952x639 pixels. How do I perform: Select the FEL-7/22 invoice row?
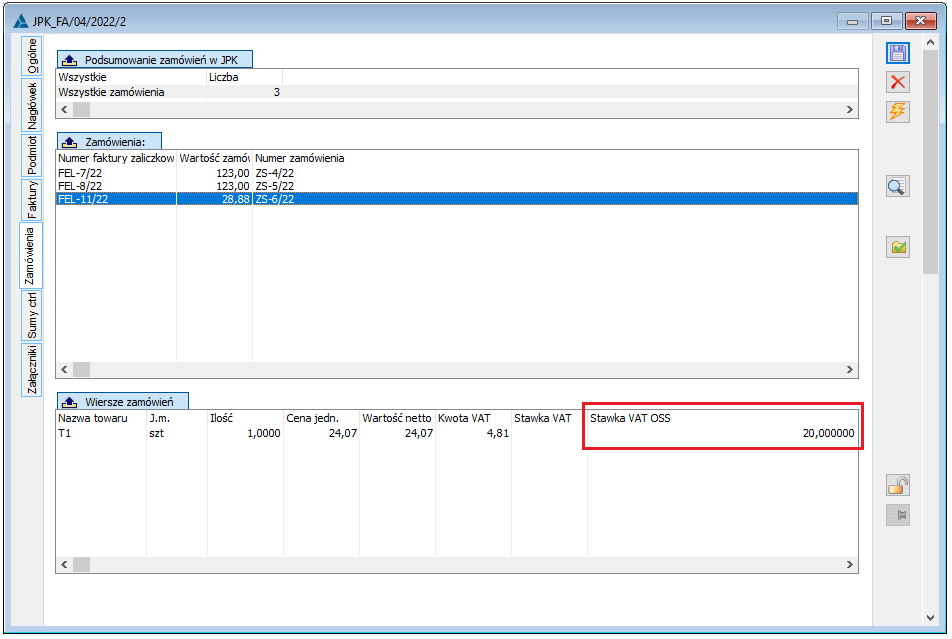click(x=457, y=173)
